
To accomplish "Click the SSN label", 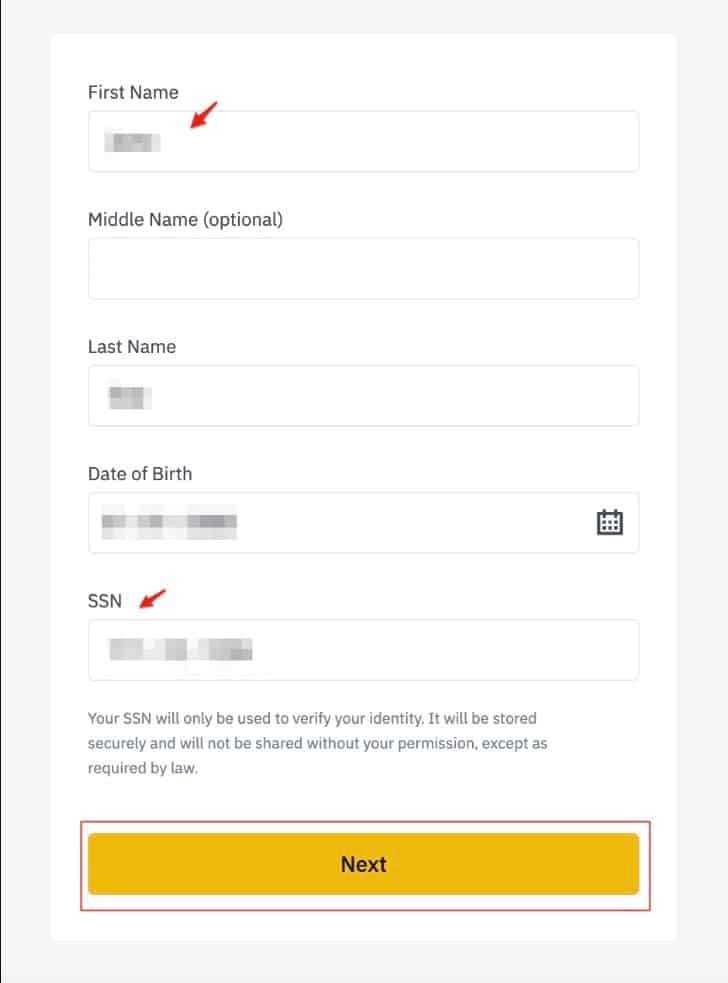I will coord(105,601).
